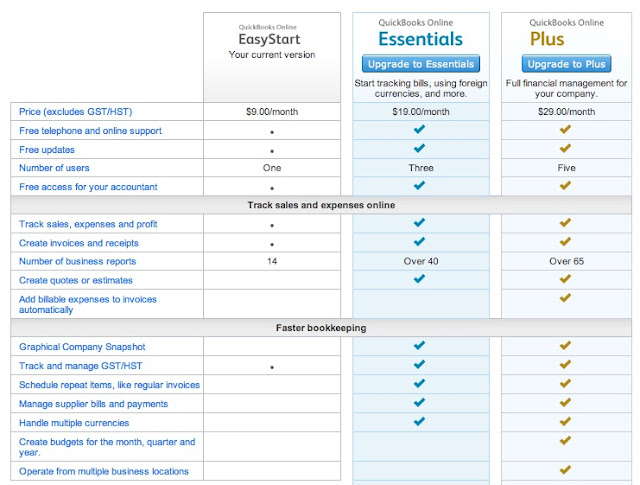640x485 pixels.
Task: Click Essentials checkmark for Handle multiple currencies
Action: point(420,421)
